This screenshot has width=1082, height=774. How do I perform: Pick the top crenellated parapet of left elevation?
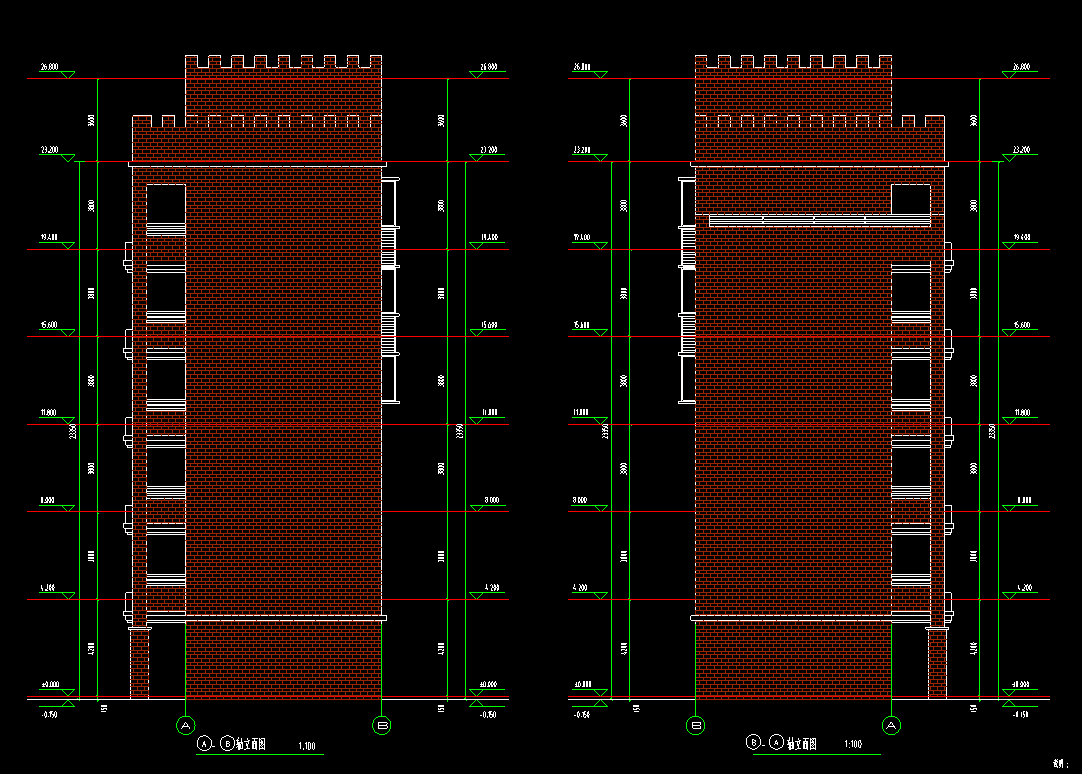coord(283,63)
